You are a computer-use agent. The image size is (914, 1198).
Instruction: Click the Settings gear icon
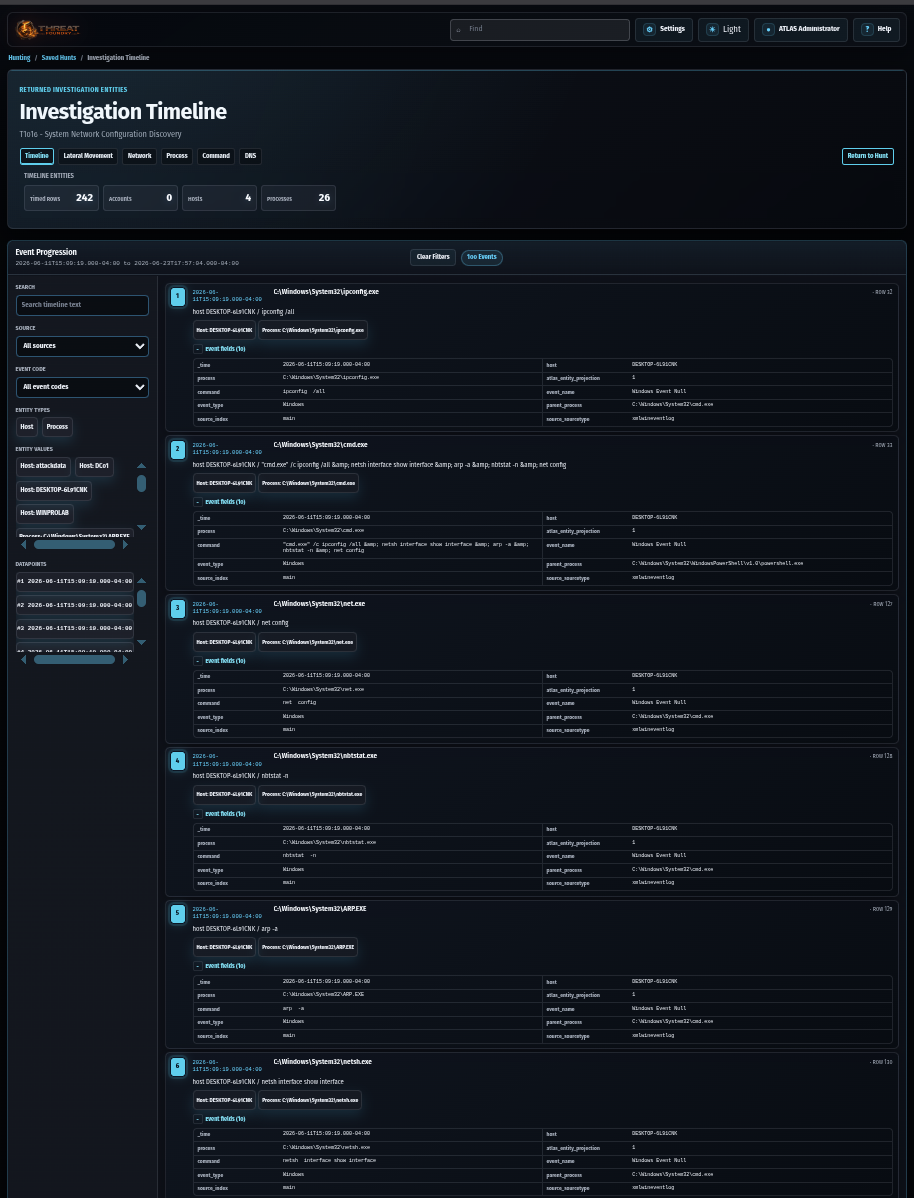coord(650,29)
